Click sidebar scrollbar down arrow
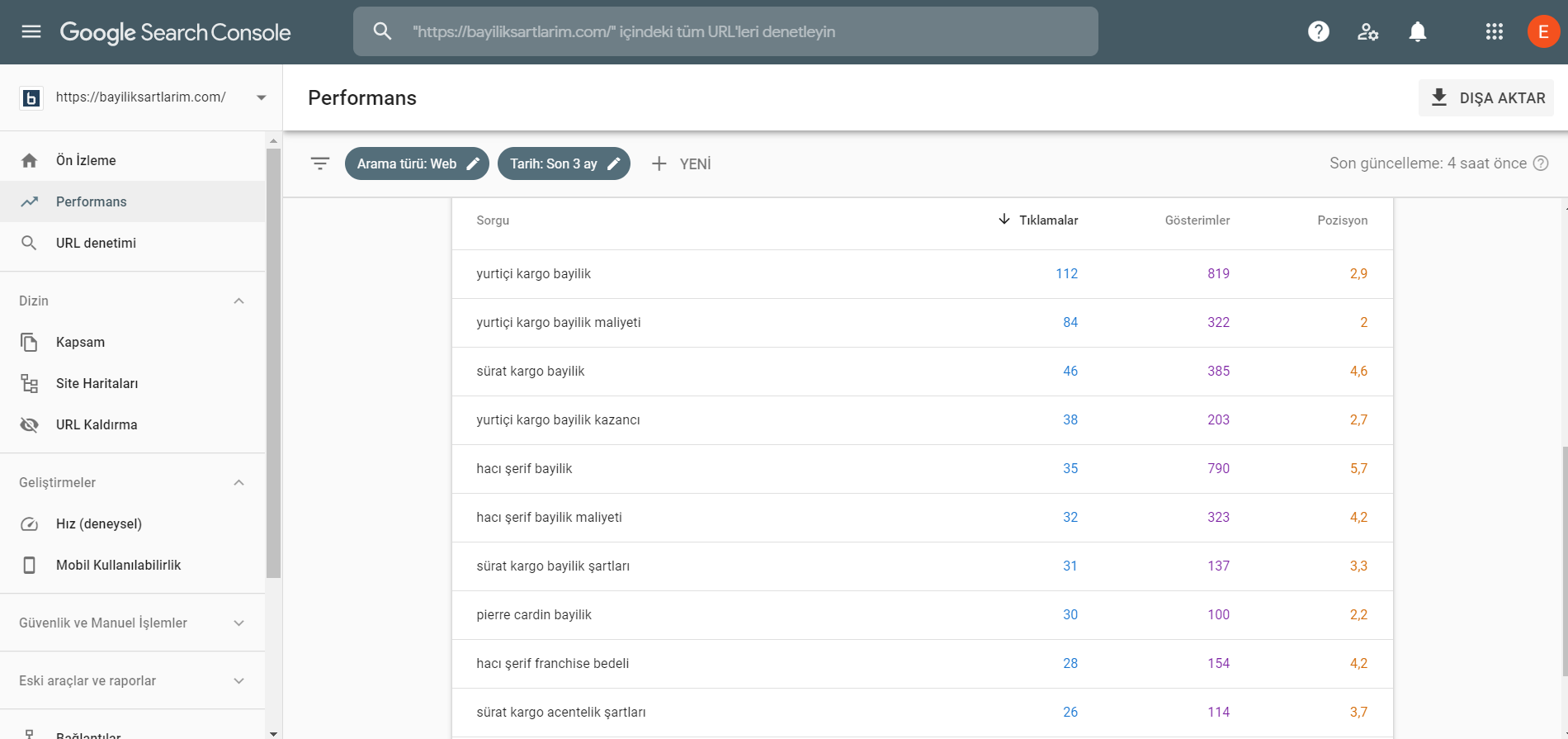 [274, 732]
